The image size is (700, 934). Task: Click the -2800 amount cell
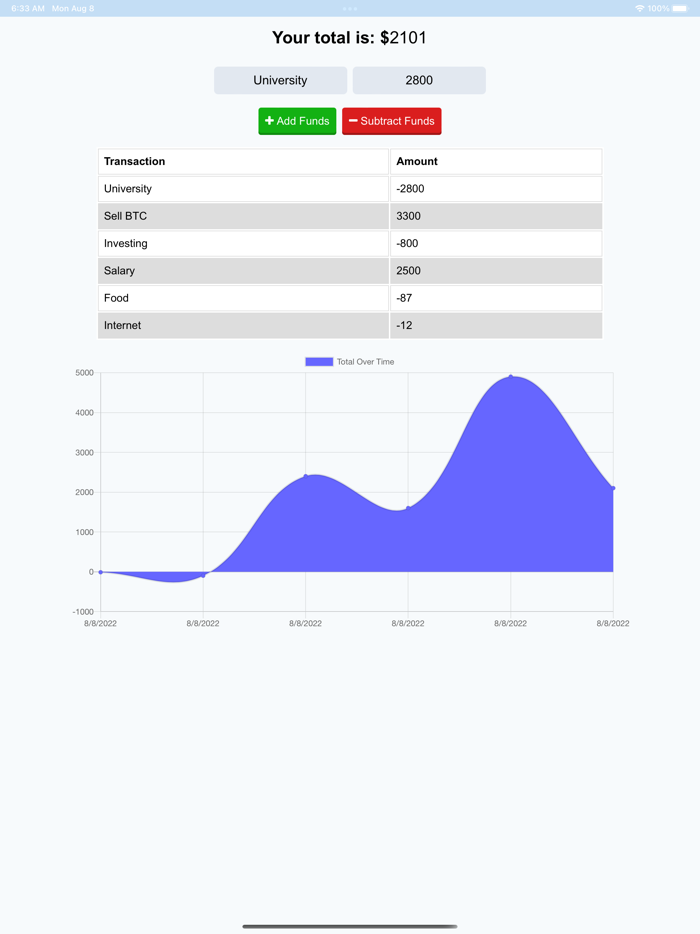(x=496, y=189)
